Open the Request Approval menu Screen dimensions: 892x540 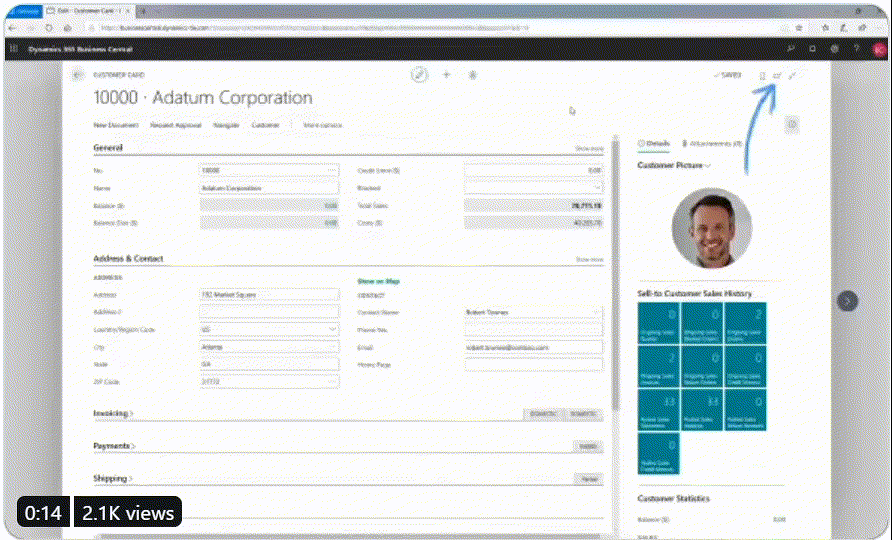coord(176,125)
